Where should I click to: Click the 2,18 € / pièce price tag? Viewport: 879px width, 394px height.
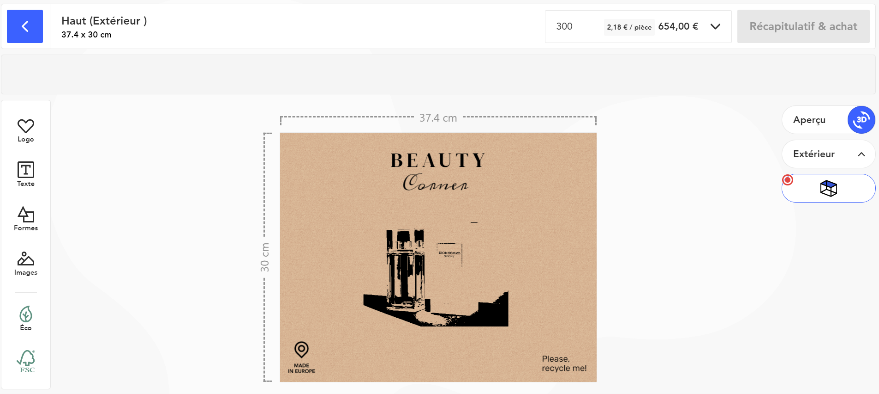[629, 27]
